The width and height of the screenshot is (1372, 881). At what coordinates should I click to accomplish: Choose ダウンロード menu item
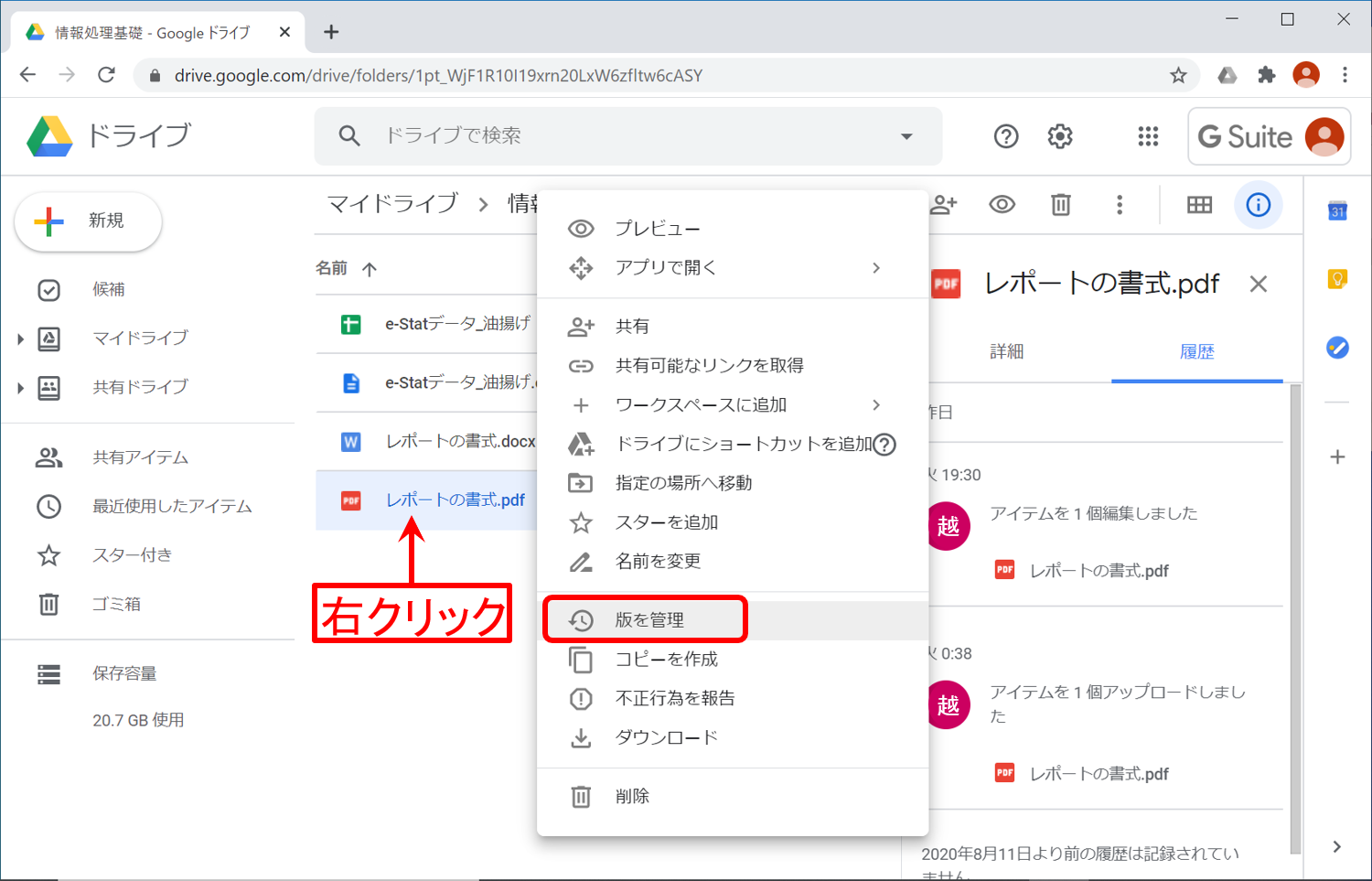(x=733, y=738)
